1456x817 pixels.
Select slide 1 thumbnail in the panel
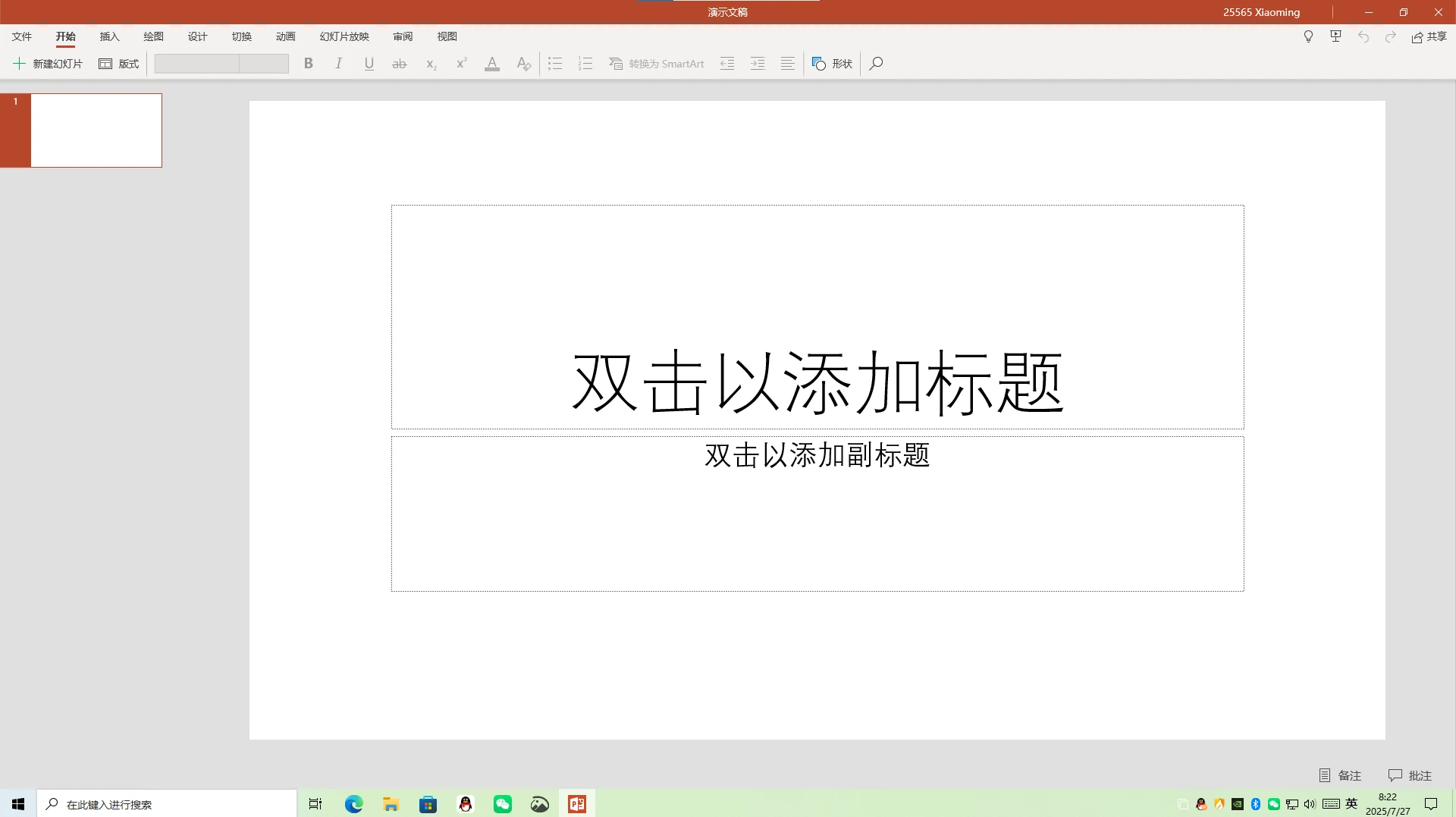[96, 130]
